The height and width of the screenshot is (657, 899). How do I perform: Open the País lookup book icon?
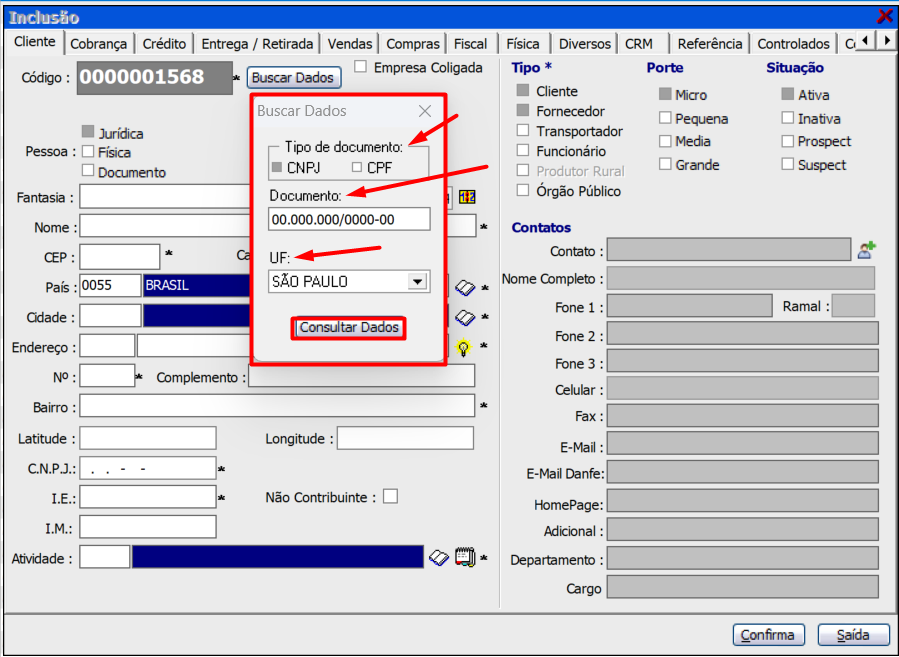click(465, 288)
